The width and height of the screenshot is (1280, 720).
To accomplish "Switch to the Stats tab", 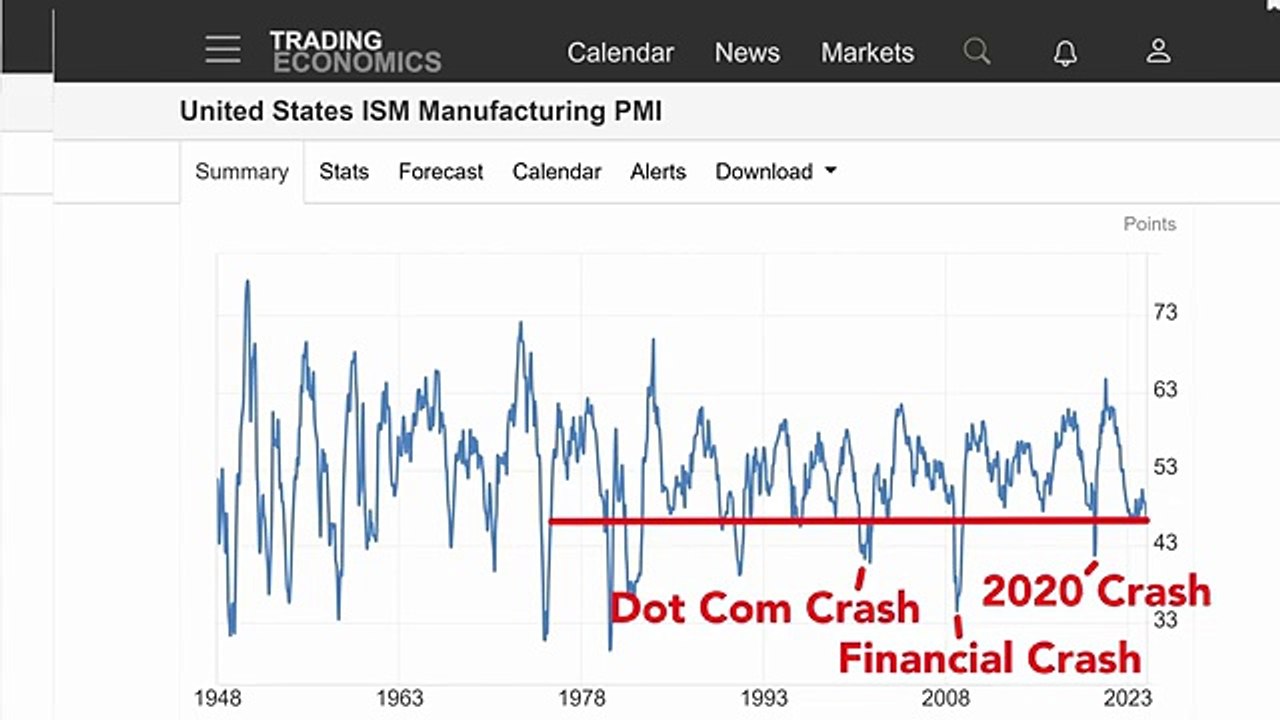I will 344,172.
